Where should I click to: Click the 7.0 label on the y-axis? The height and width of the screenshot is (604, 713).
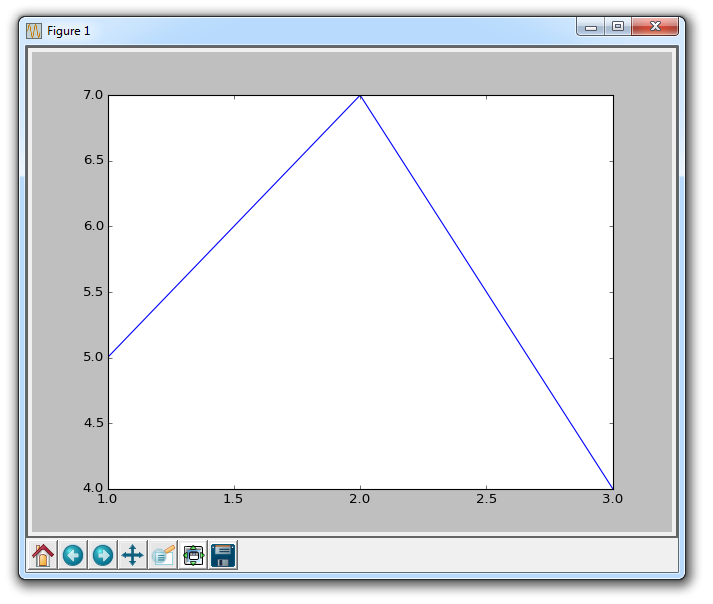(91, 95)
